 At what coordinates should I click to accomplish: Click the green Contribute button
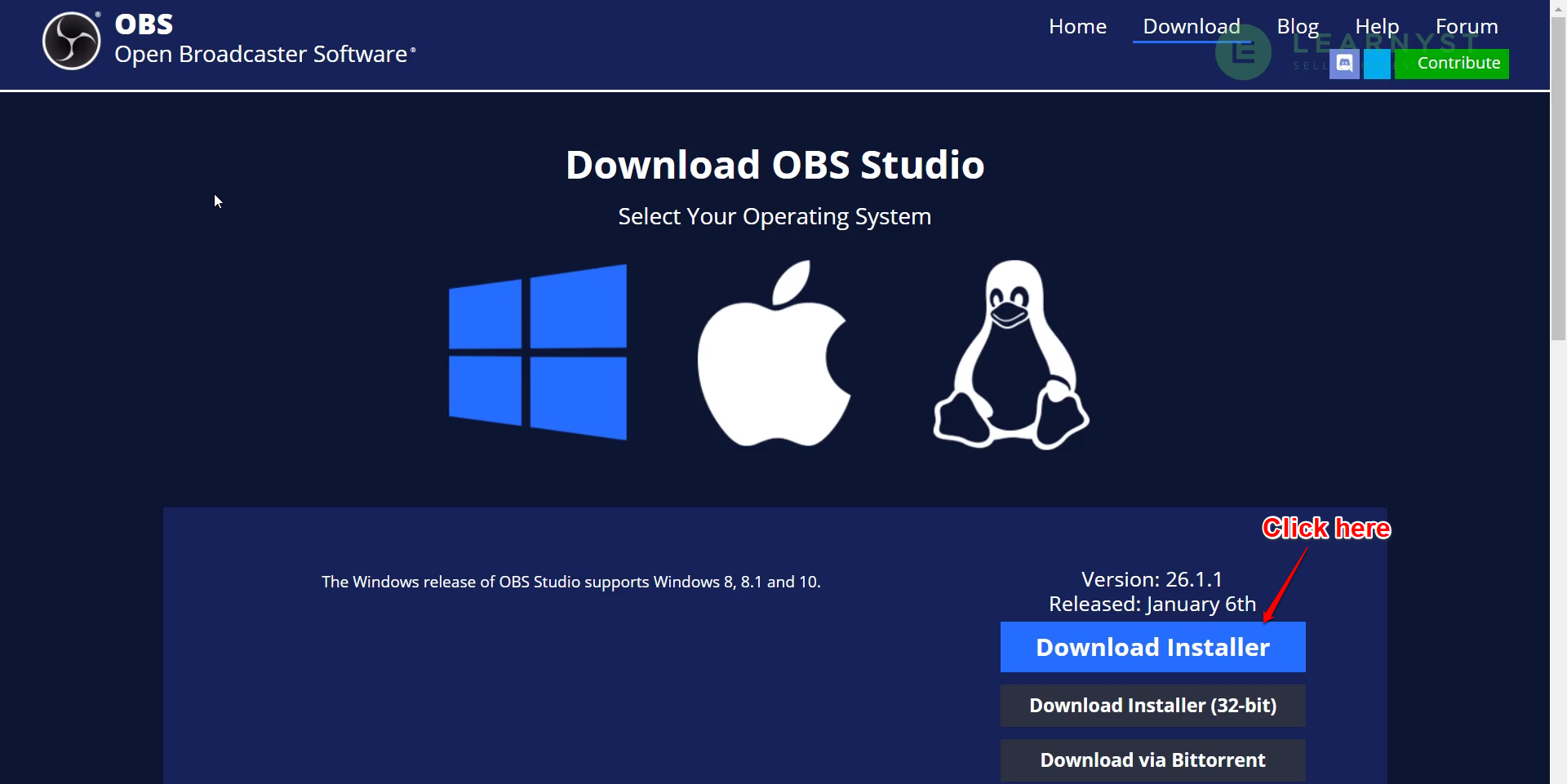[x=1452, y=64]
